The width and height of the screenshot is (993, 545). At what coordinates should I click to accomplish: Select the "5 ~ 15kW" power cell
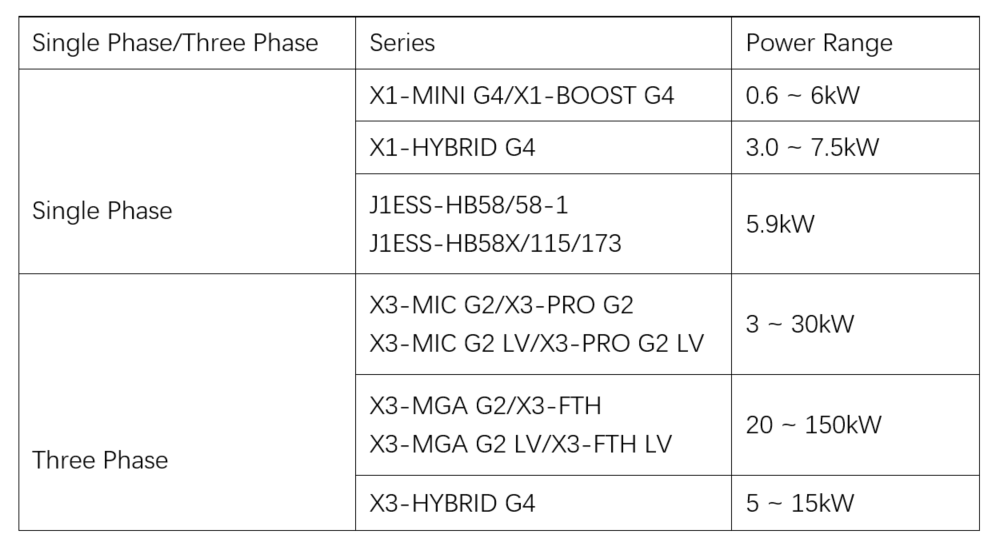800,503
